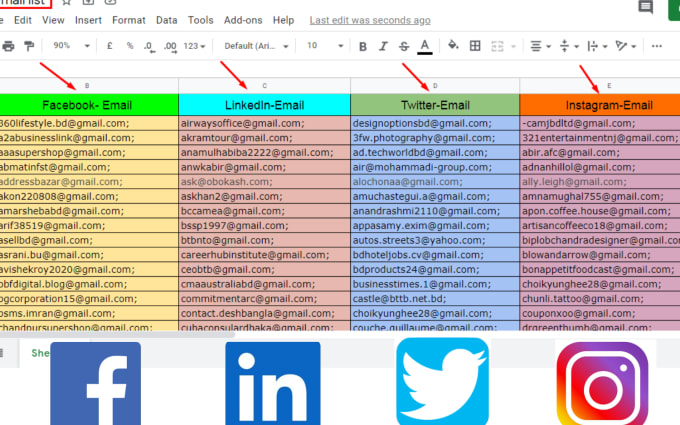The width and height of the screenshot is (680, 425).
Task: Click the document title field
Action: click(25, 3)
